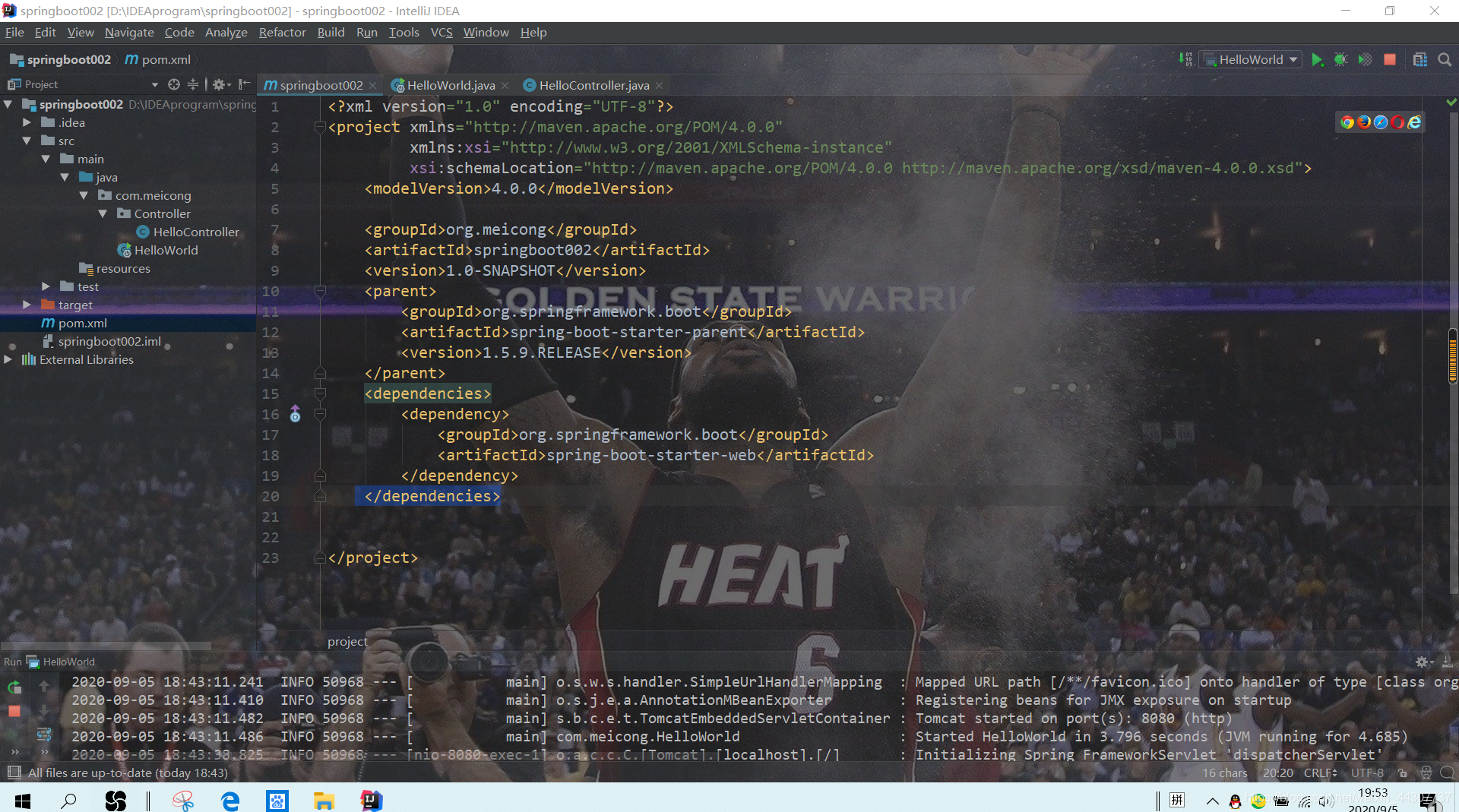Click the Build Project binary arrow icon
Viewport: 1459px width, 812px height.
1185,59
